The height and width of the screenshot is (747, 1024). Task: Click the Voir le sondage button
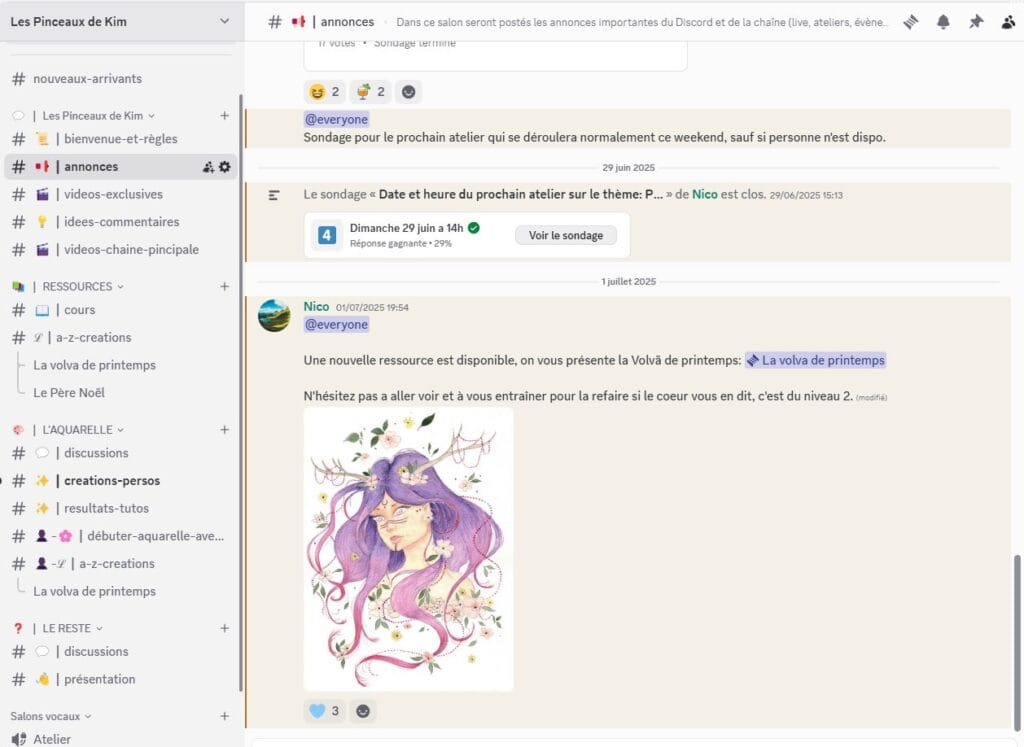(x=566, y=235)
